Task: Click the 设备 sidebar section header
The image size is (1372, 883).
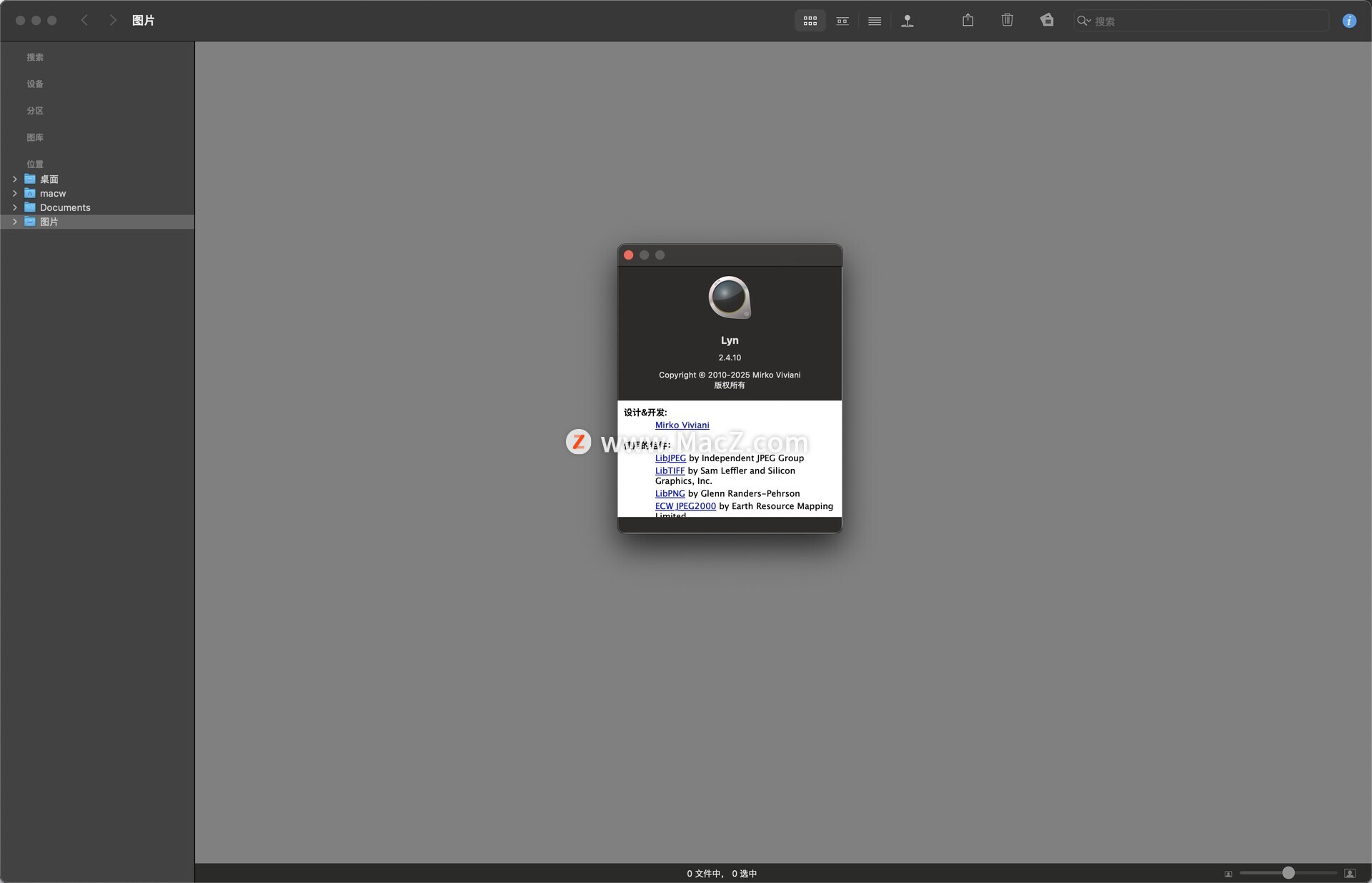Action: 35,84
